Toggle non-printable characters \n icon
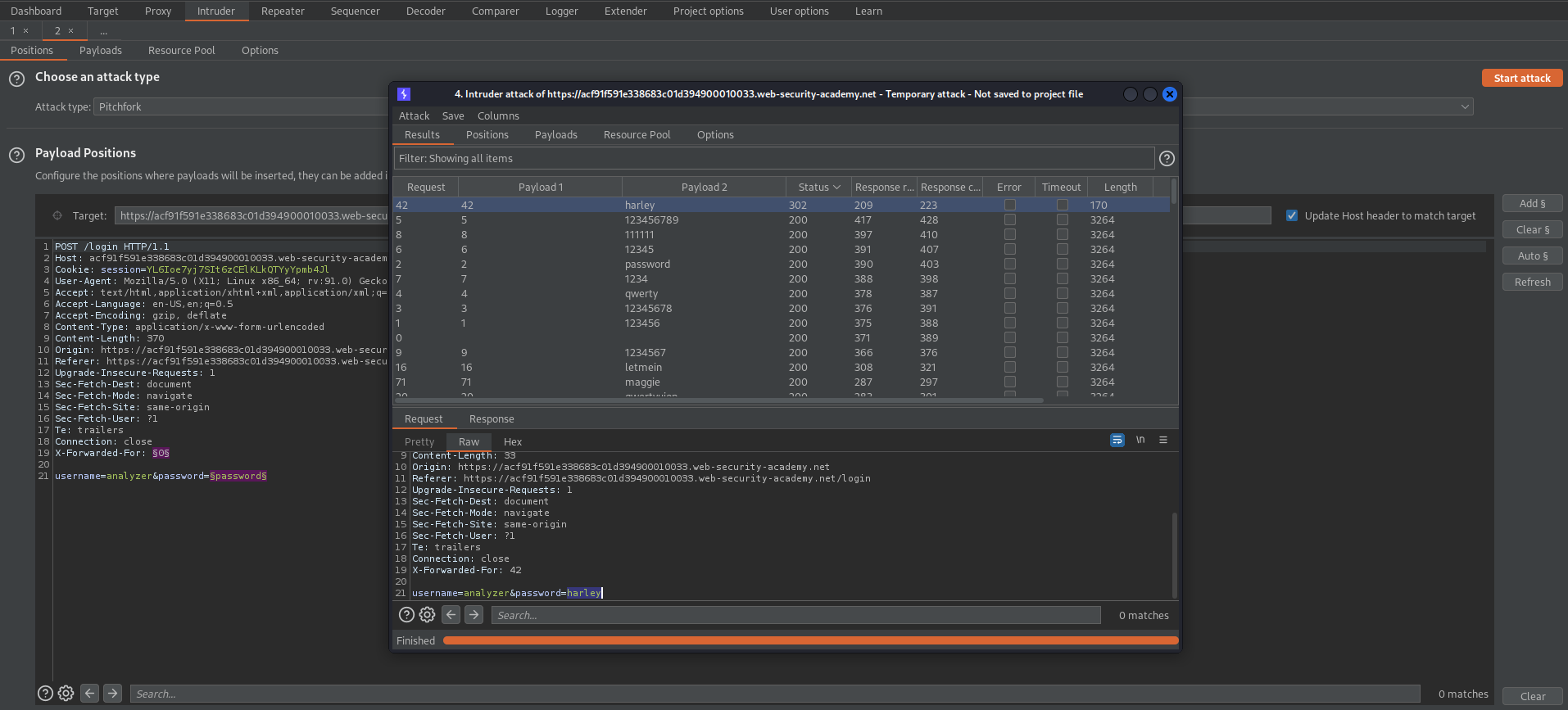Screen dimensions: 1568x710 (x=1140, y=441)
